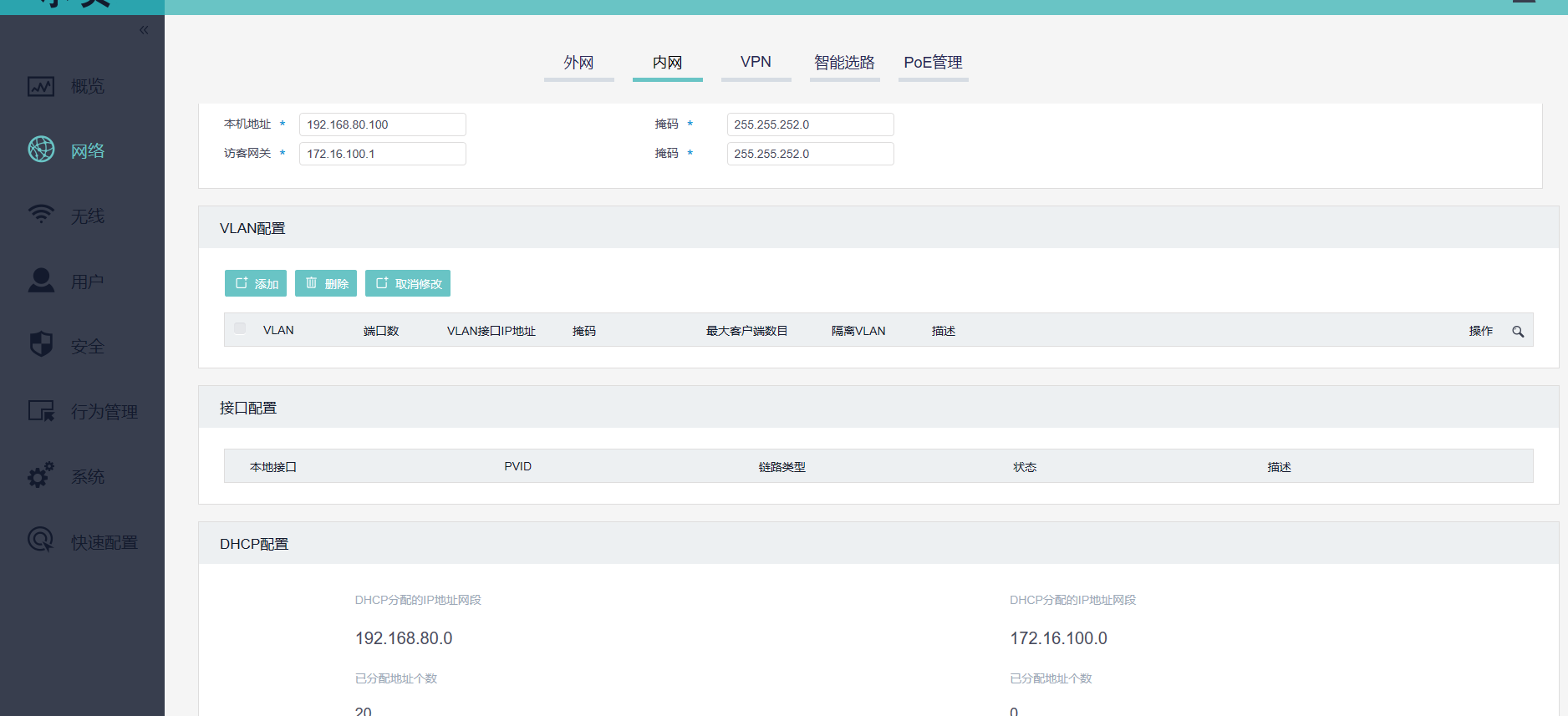Screen dimensions: 1568x716
Task: Click the 端口数 column header
Action: 381,331
